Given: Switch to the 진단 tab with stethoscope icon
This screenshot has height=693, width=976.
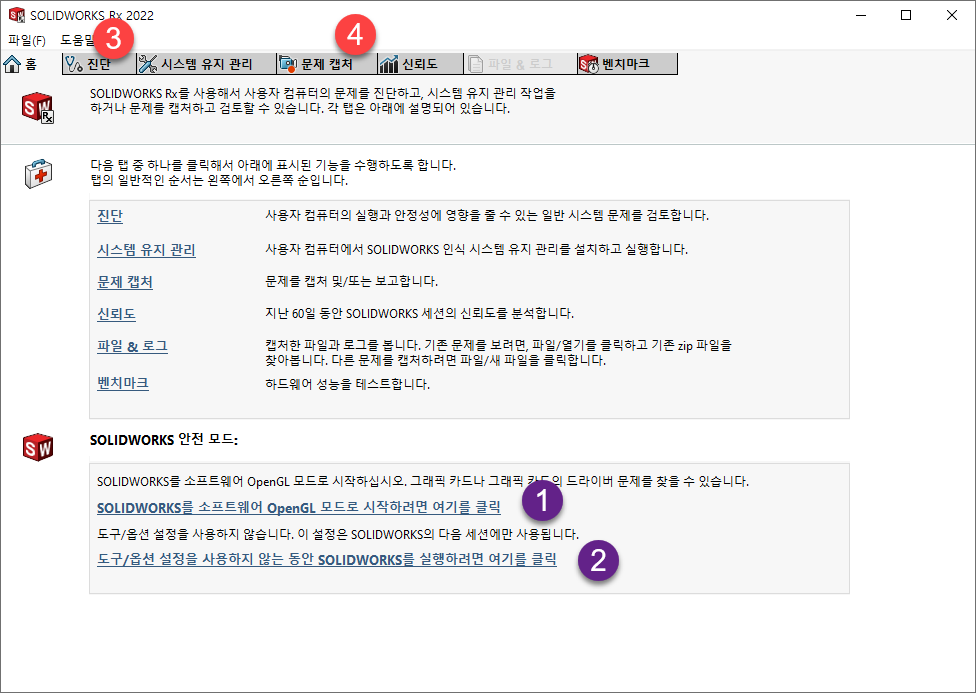Looking at the screenshot, I should 99,64.
